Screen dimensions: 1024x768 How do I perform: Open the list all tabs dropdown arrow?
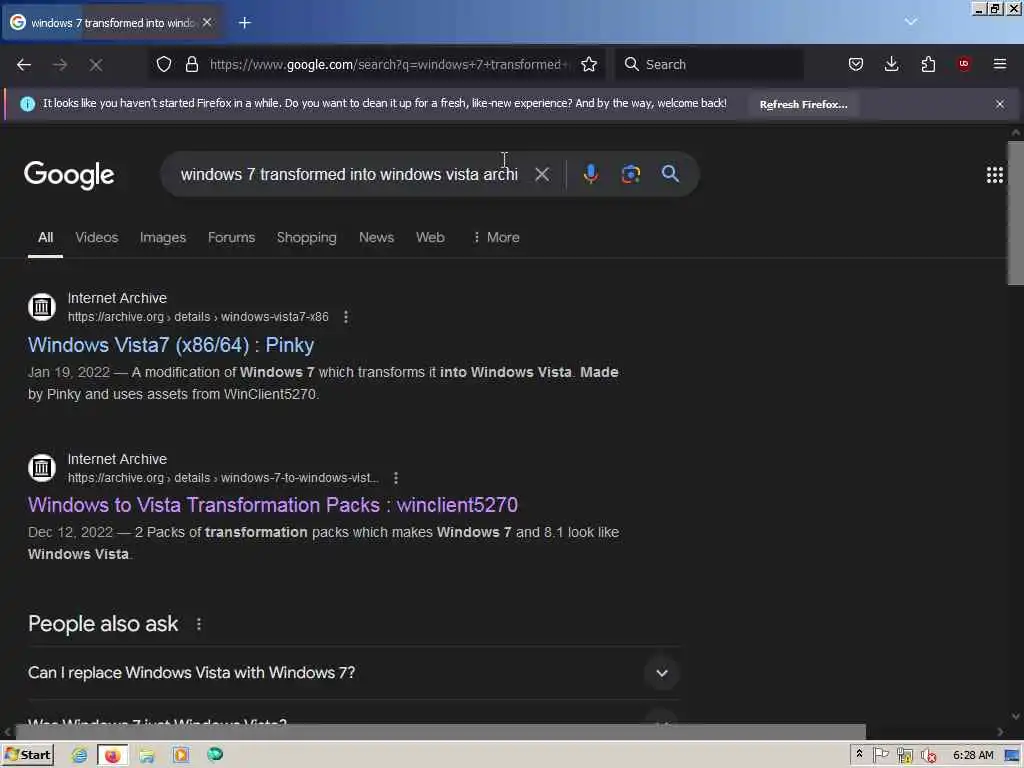tap(911, 22)
